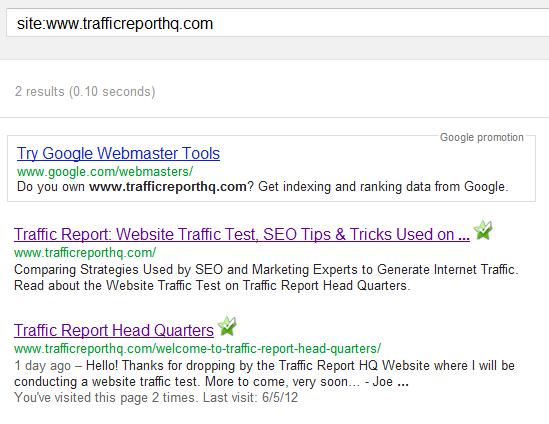Click the site:www.trafficreporthq.com search box
The height and width of the screenshot is (424, 549).
pos(277,23)
